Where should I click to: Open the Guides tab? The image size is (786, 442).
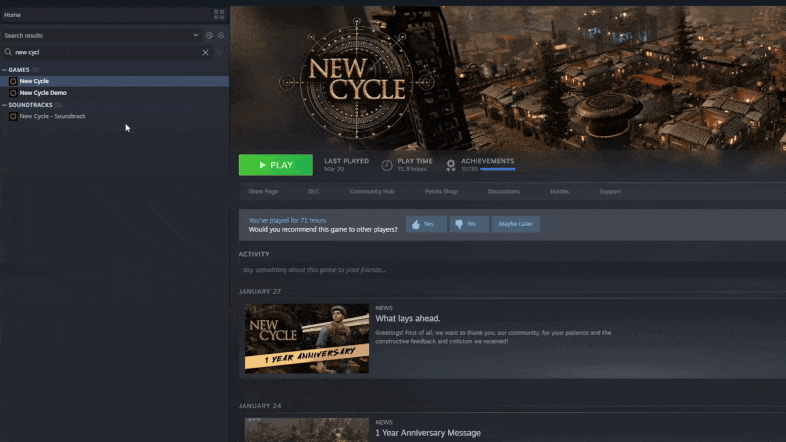(559, 191)
